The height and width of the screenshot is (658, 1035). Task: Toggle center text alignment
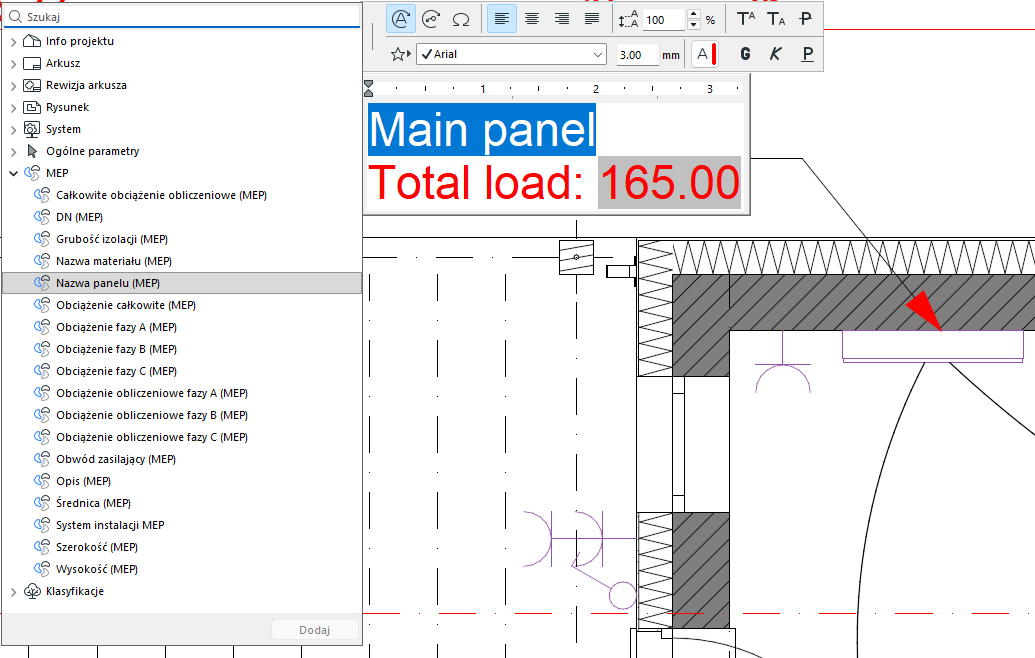532,19
